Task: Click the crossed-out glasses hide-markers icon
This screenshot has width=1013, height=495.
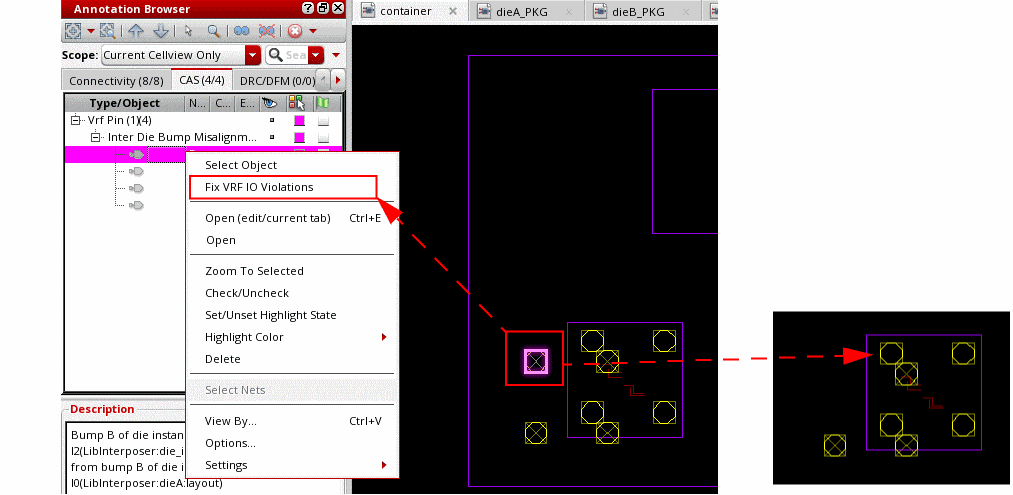Action: point(266,30)
